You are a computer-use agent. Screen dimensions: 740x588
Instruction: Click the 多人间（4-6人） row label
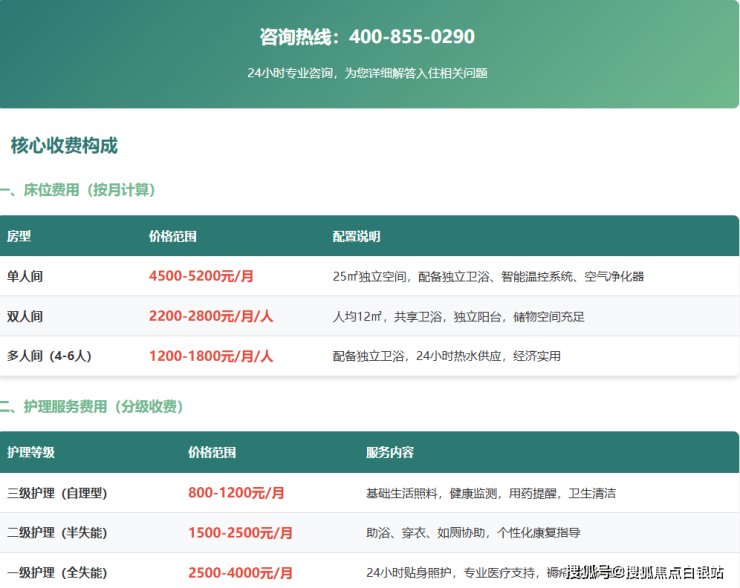point(49,356)
